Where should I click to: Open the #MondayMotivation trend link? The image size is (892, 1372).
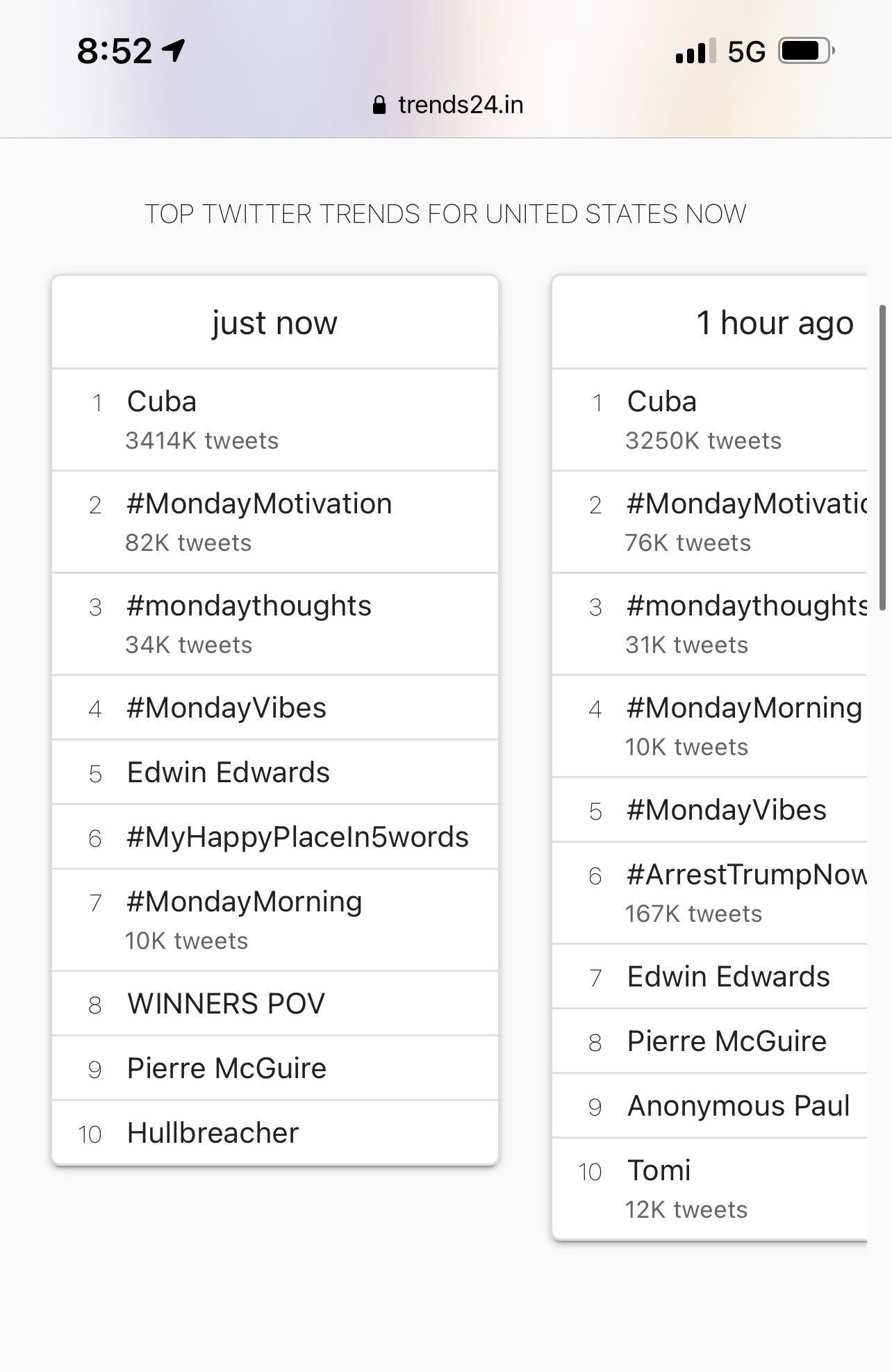click(x=258, y=503)
